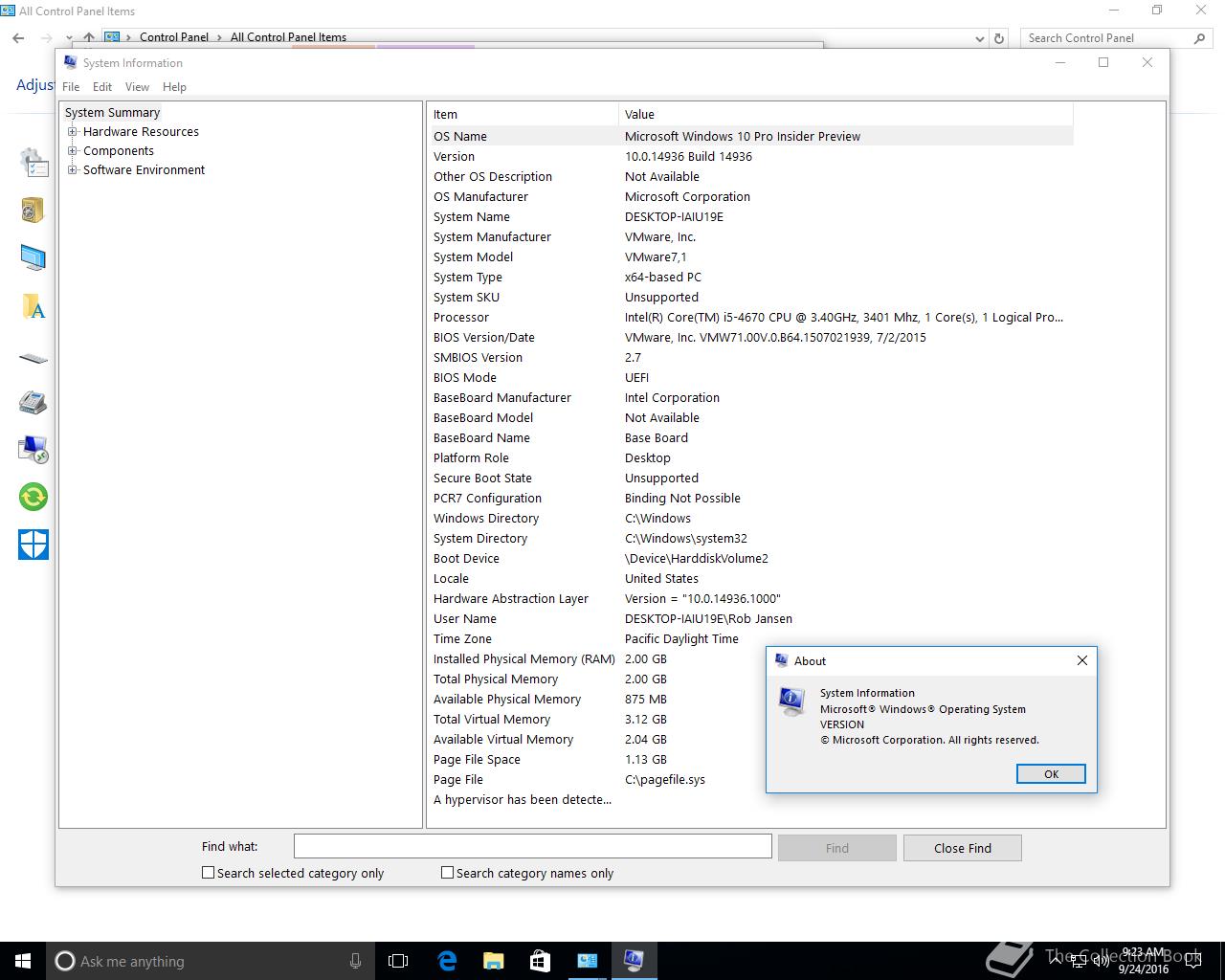Open Task View from the taskbar
The image size is (1225, 980).
(398, 961)
